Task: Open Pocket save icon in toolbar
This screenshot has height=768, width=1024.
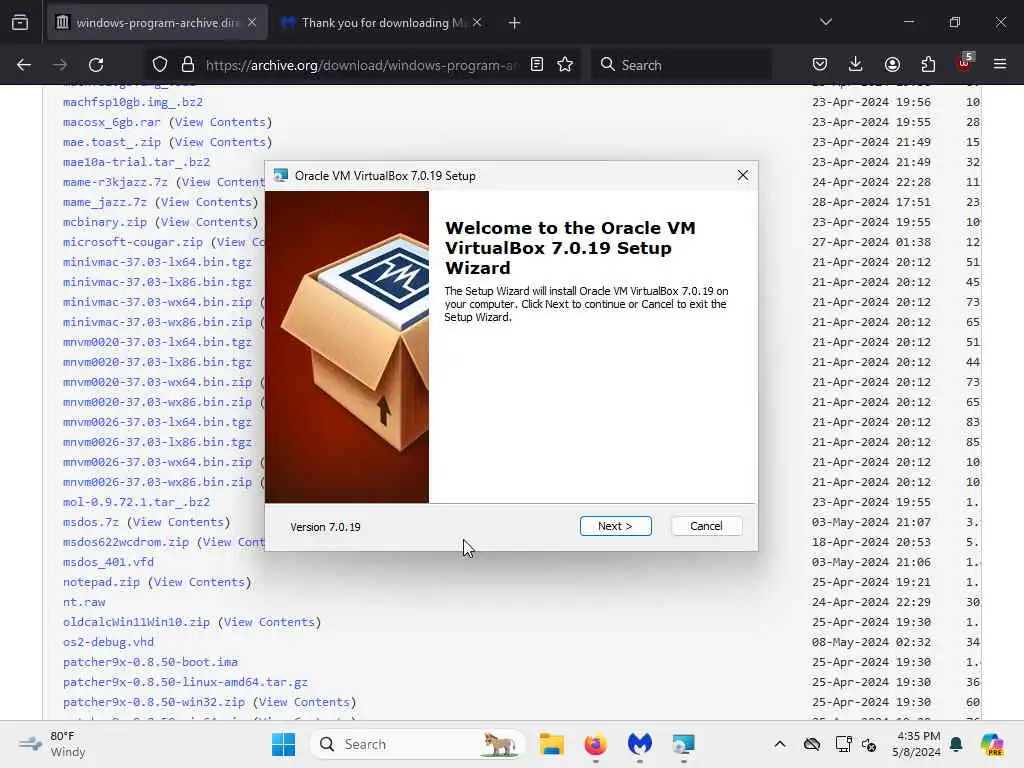Action: [820, 64]
